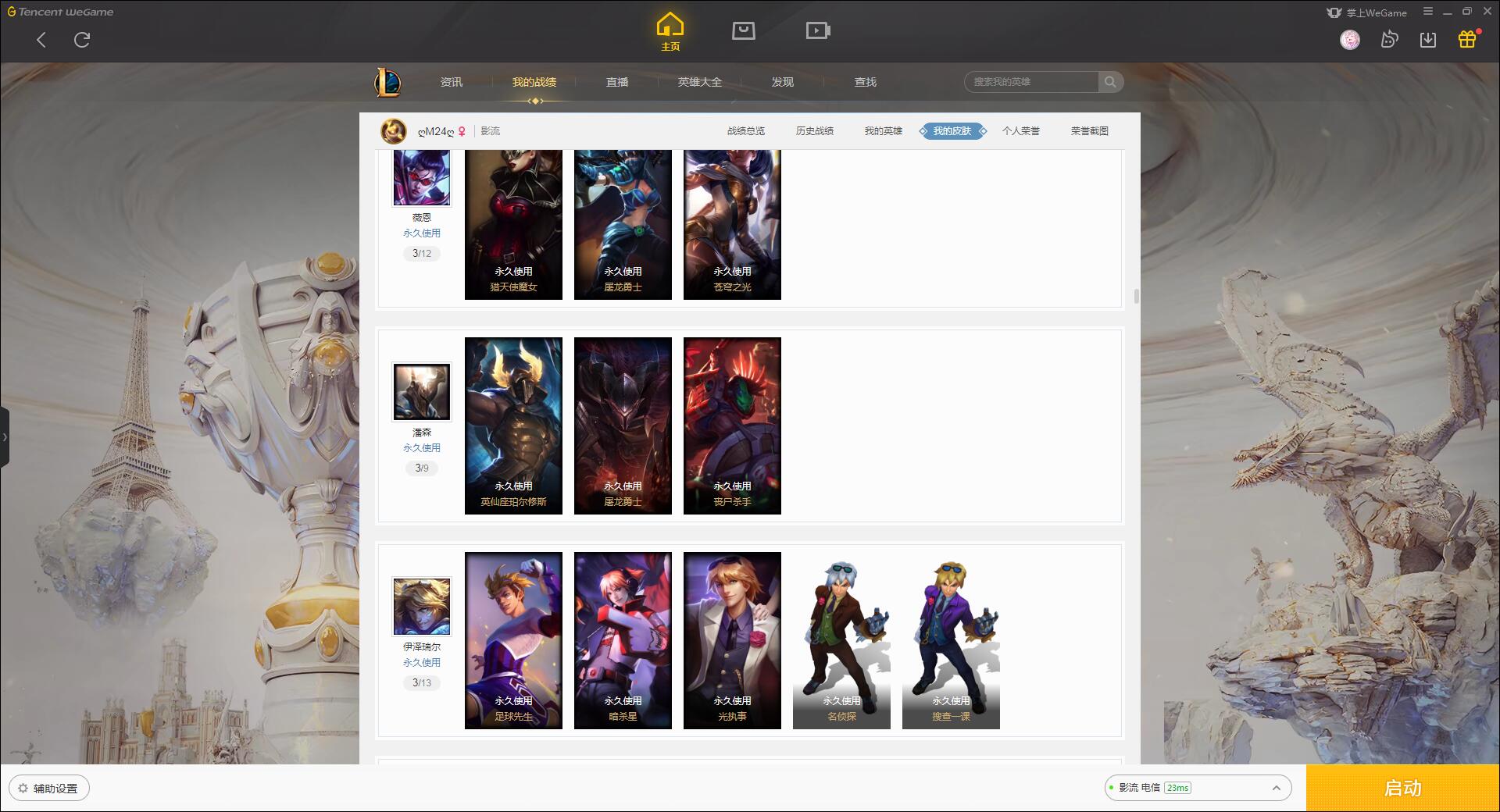Open the 发现 tab
The height and width of the screenshot is (812, 1500).
tap(783, 82)
